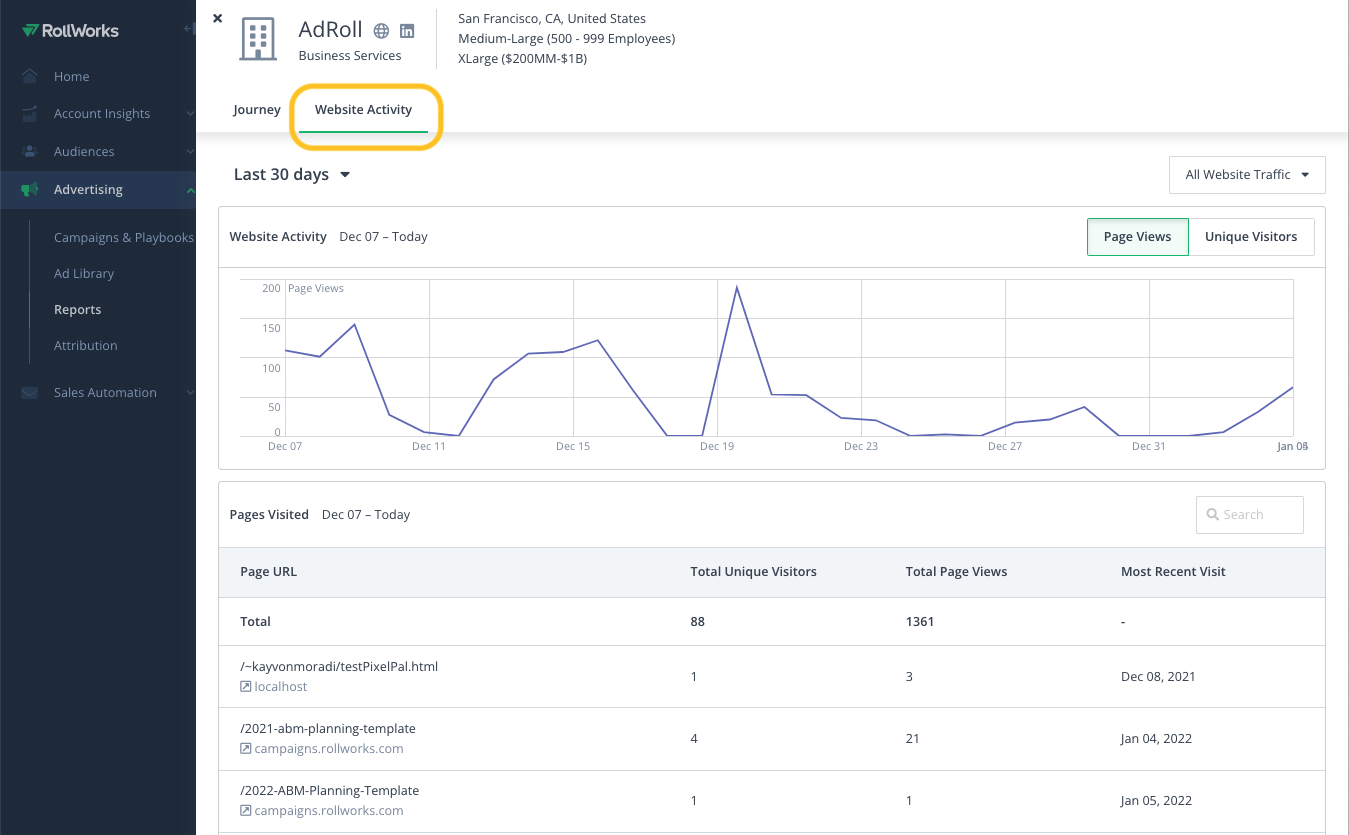The image size is (1349, 835).
Task: Click Dec 08, 2021 visit date
Action: click(x=1158, y=677)
